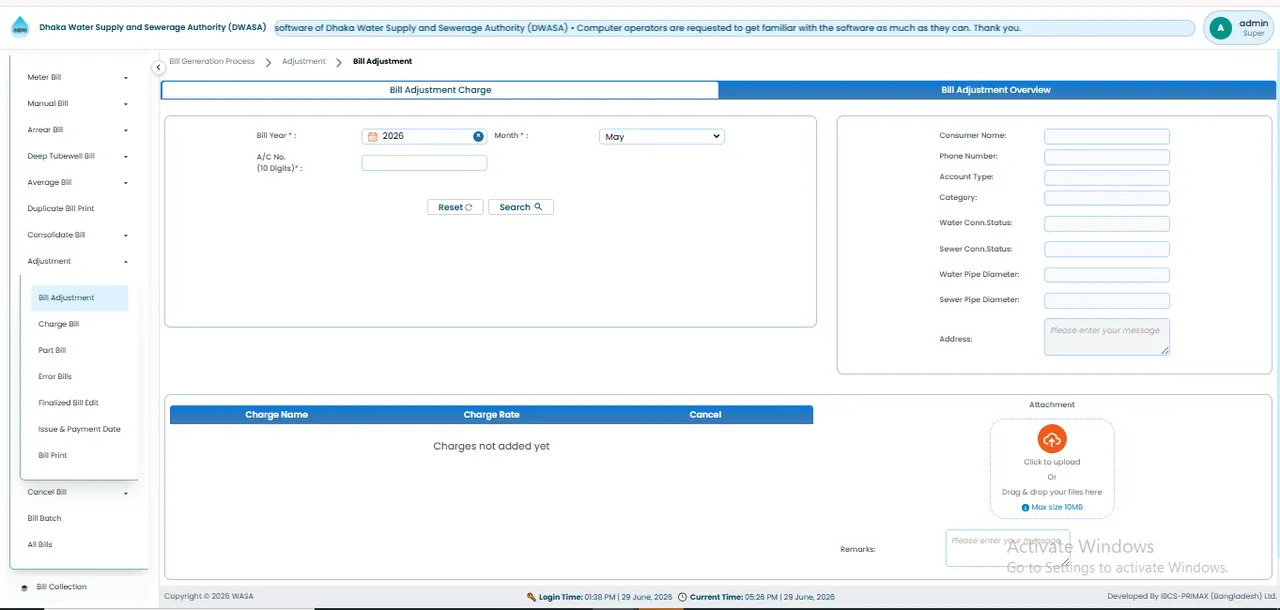Click the orange cloud upload icon
The width and height of the screenshot is (1280, 610).
tap(1052, 440)
